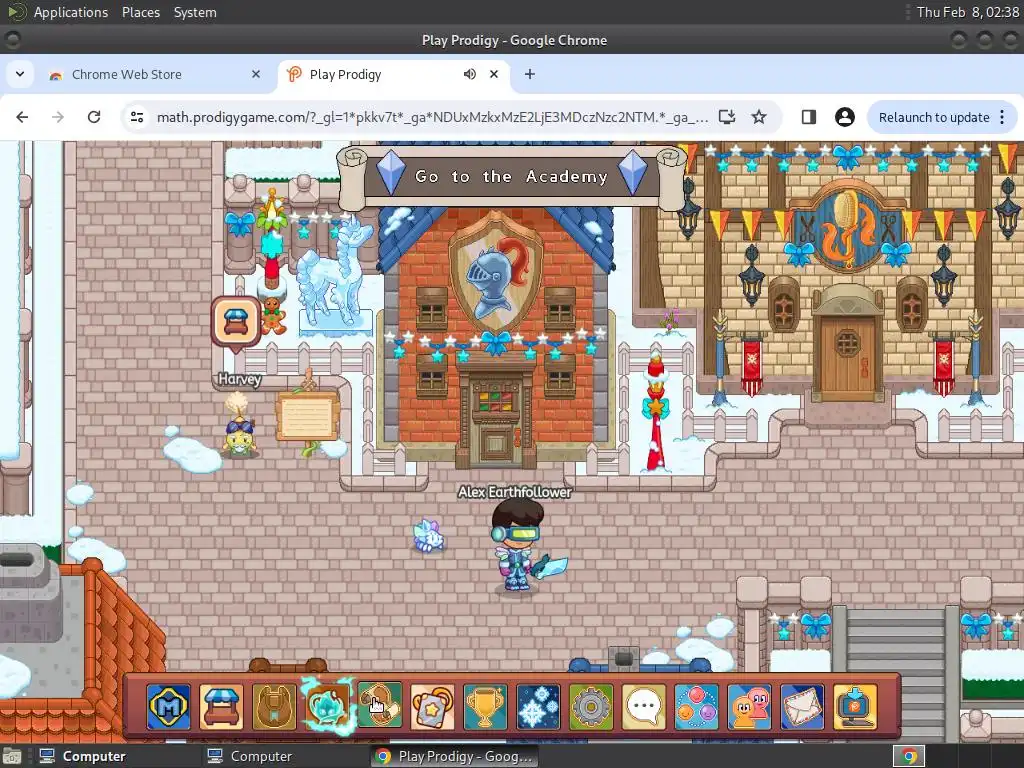This screenshot has height=768, width=1024.
Task: Expand the tab search dropdown arrow
Action: 20,74
